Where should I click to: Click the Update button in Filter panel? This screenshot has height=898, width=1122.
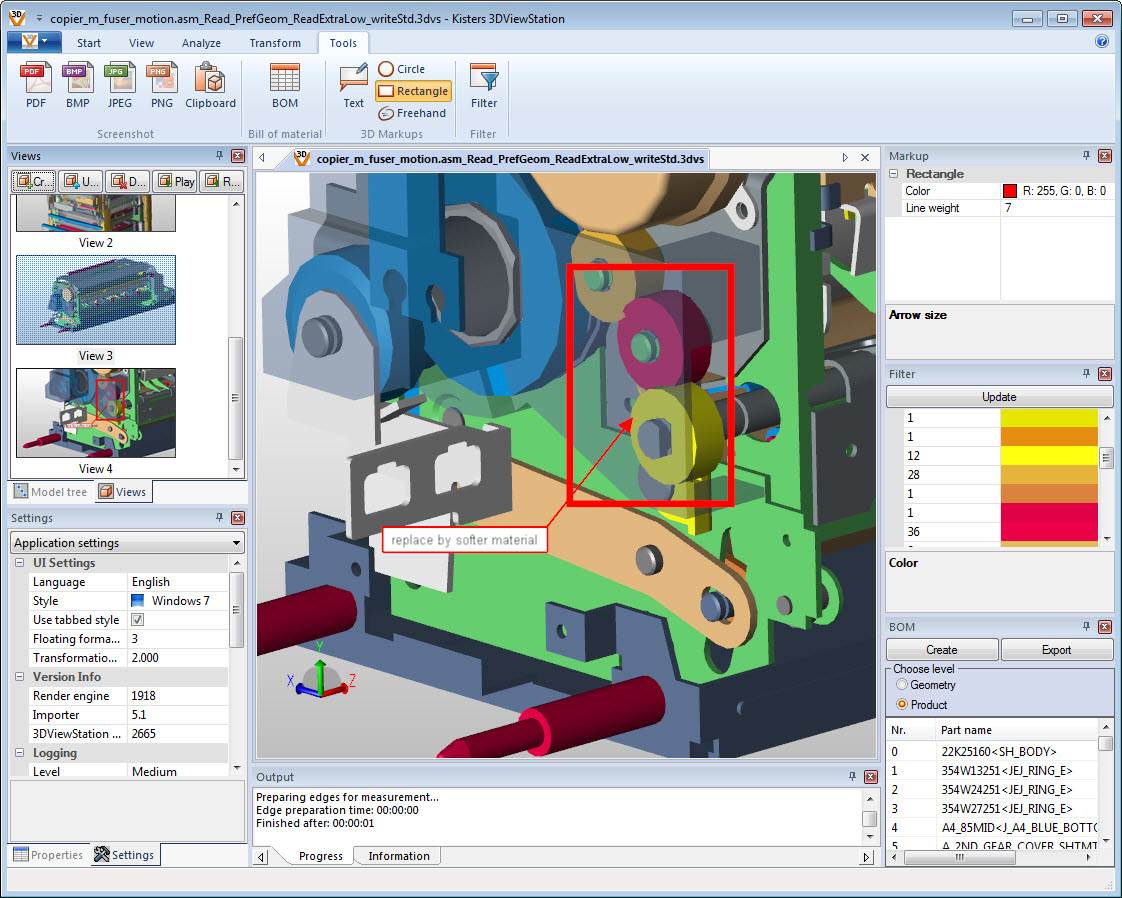998,396
